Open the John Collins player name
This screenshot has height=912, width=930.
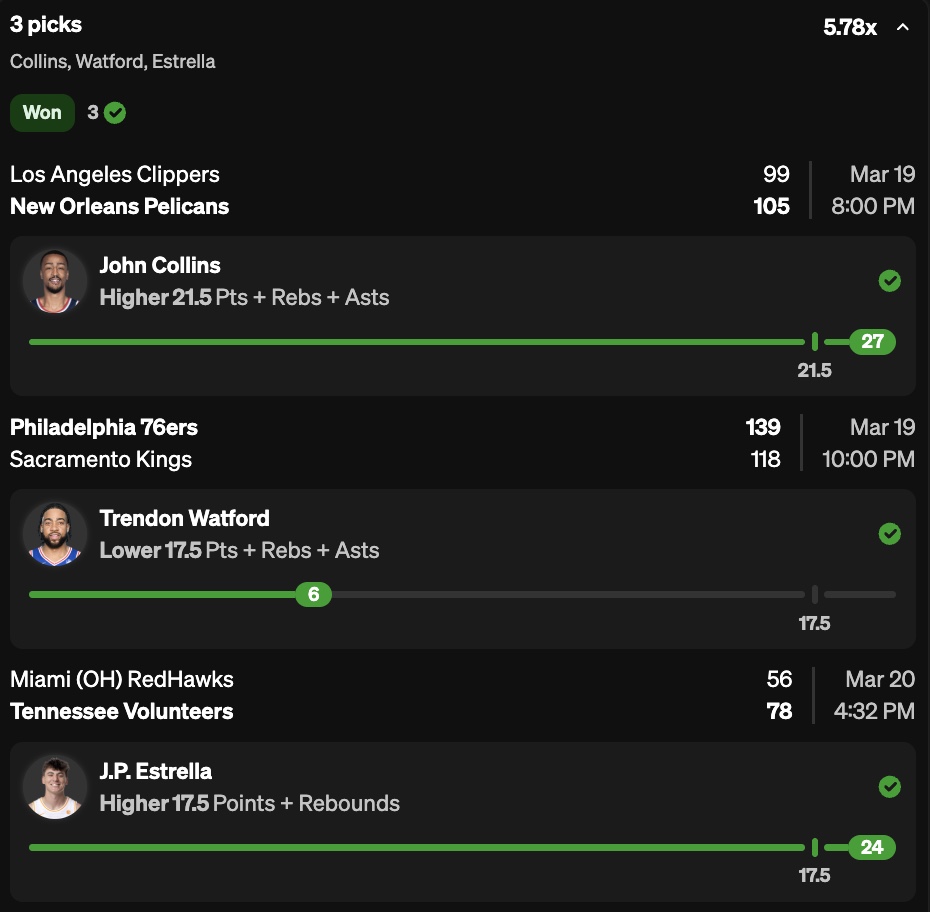coord(160,266)
